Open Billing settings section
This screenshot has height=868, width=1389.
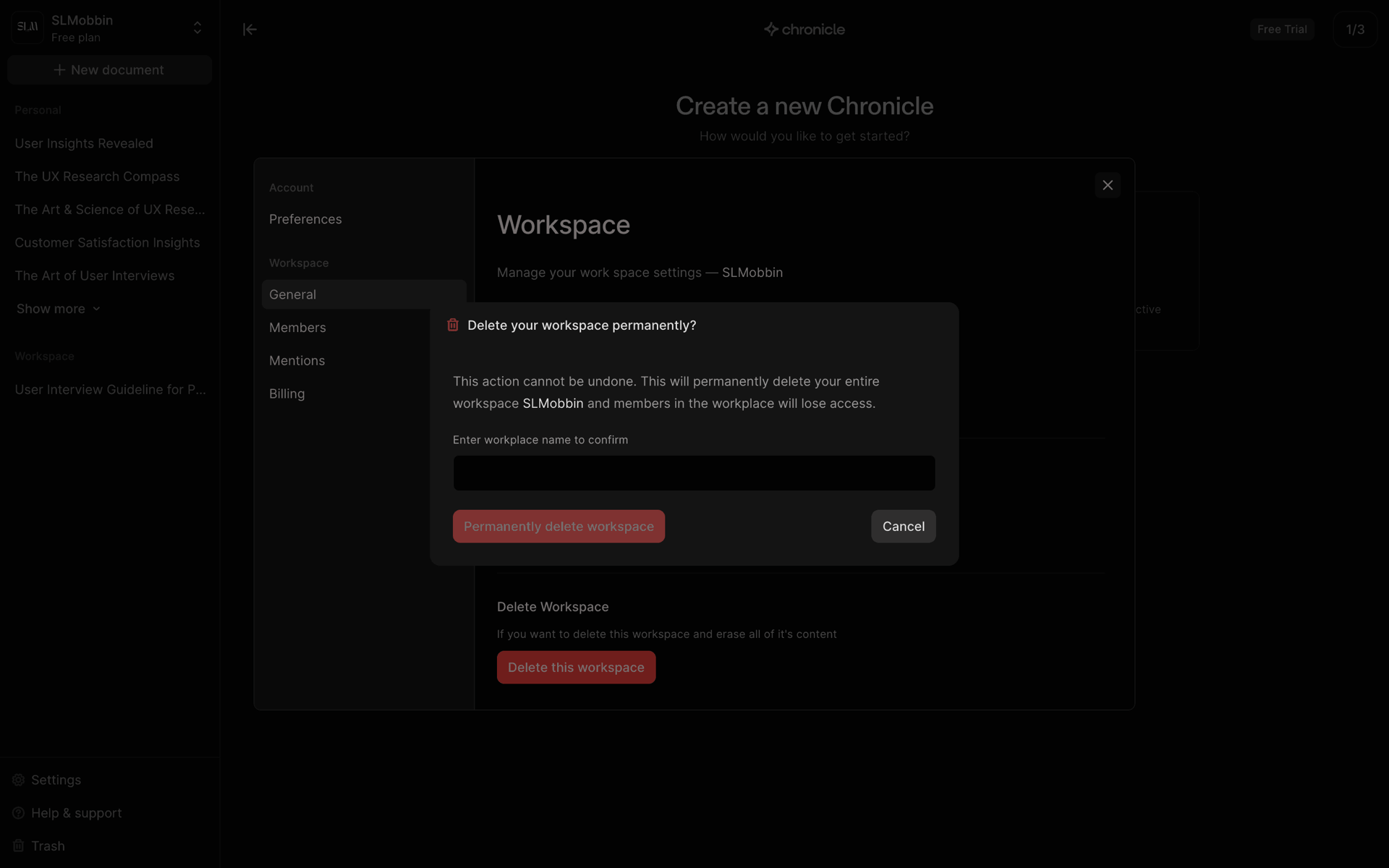(x=286, y=394)
